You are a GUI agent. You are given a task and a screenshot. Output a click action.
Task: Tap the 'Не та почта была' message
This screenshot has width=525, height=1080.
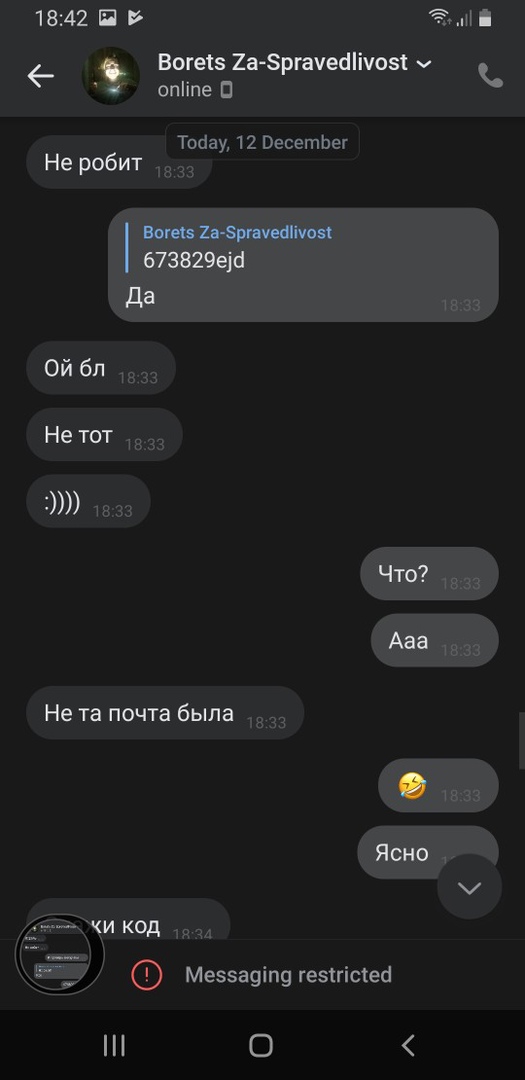pos(165,713)
